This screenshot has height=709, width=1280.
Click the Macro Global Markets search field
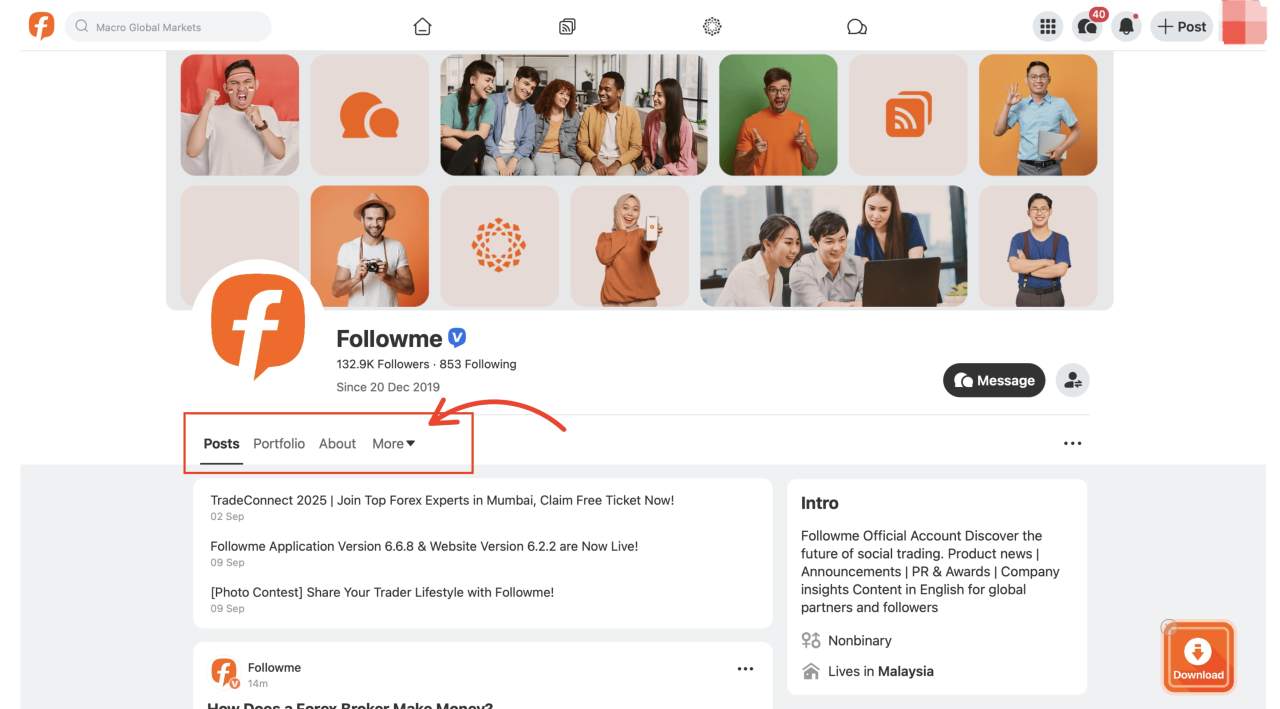(x=166, y=26)
